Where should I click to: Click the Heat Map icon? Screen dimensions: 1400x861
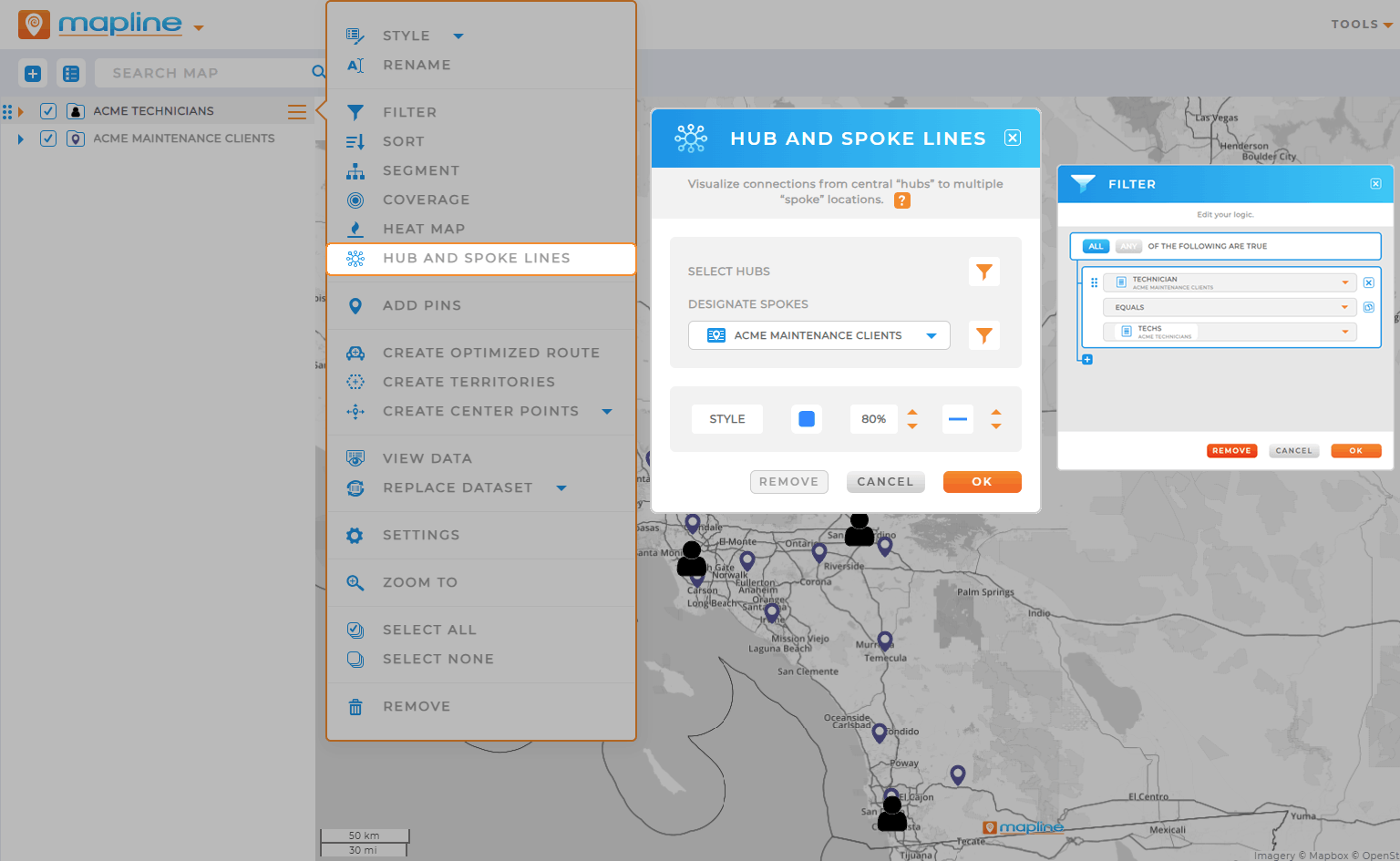[355, 229]
